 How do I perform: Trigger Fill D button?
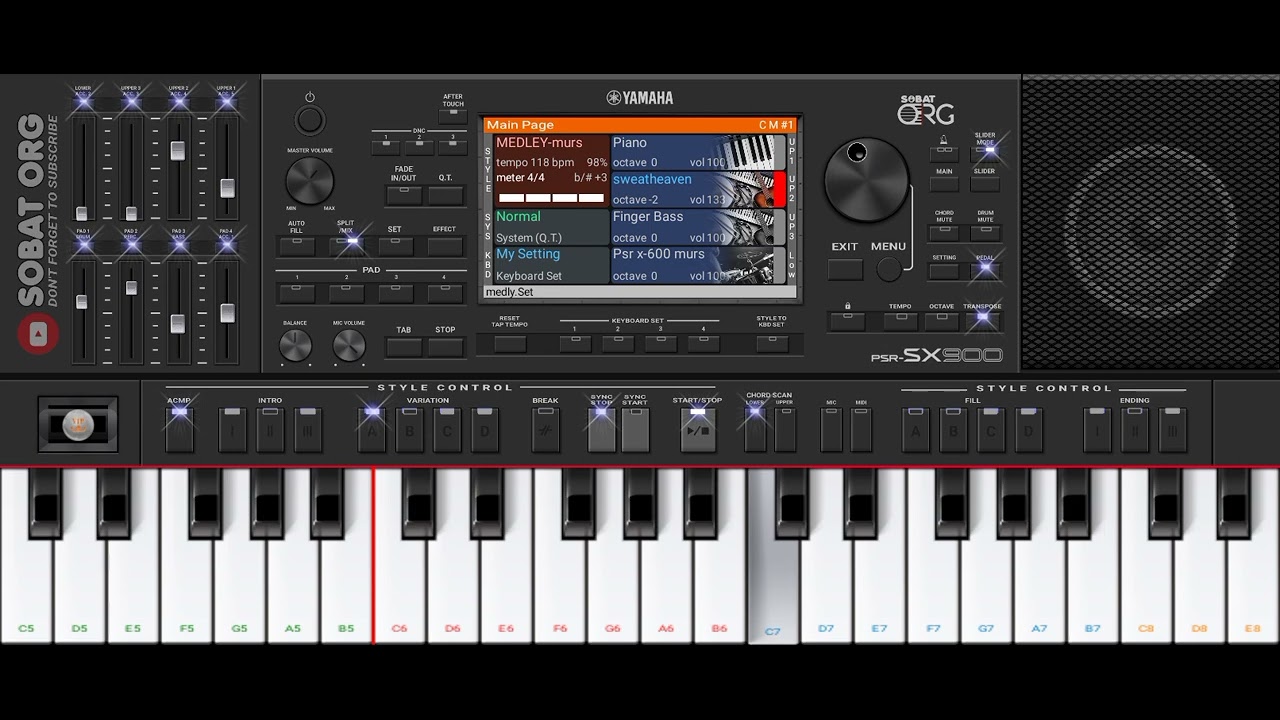[1028, 430]
